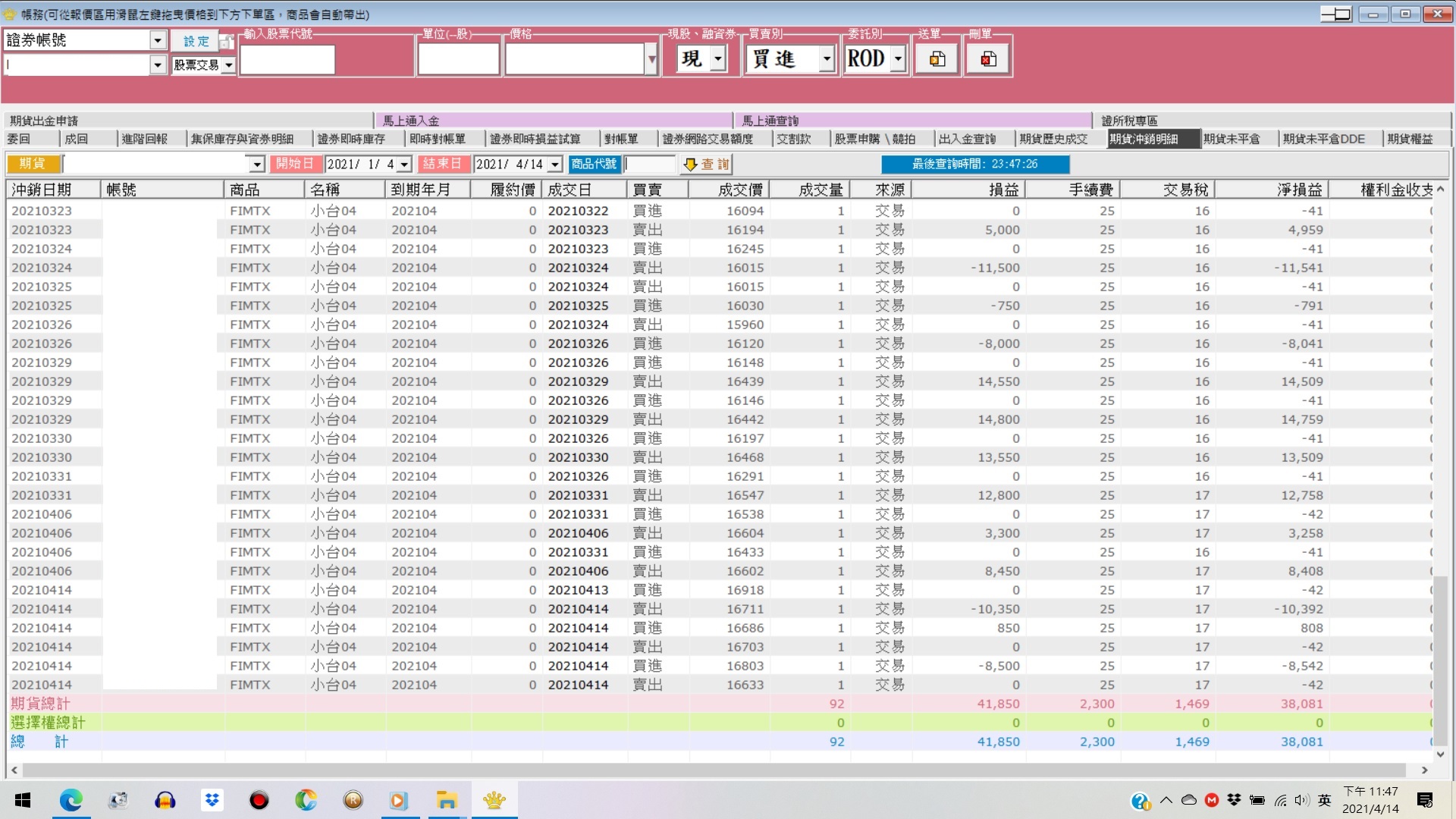The width and height of the screenshot is (1456, 819).
Task: Click the red MEGA tray icon
Action: click(x=1212, y=800)
